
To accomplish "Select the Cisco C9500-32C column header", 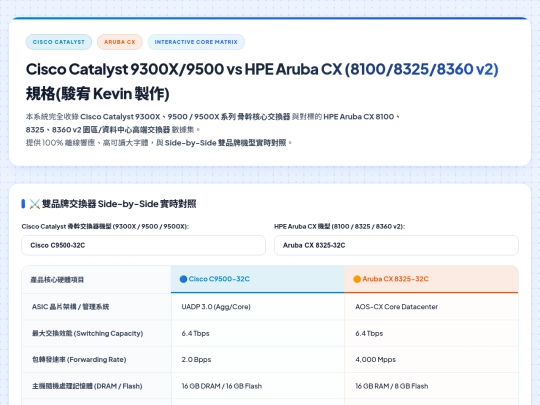I will pos(258,279).
